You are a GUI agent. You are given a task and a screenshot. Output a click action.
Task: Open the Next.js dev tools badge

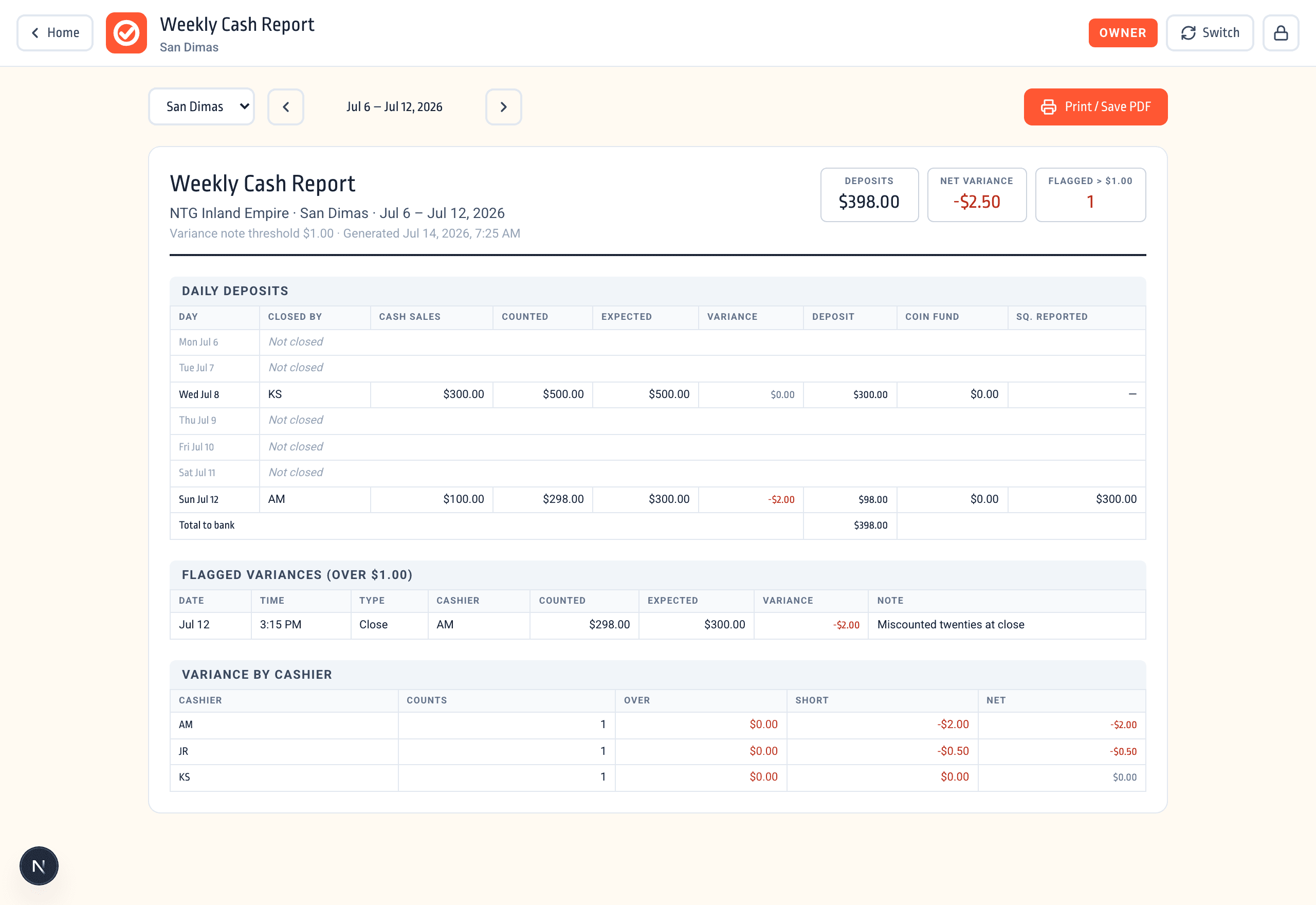(39, 866)
